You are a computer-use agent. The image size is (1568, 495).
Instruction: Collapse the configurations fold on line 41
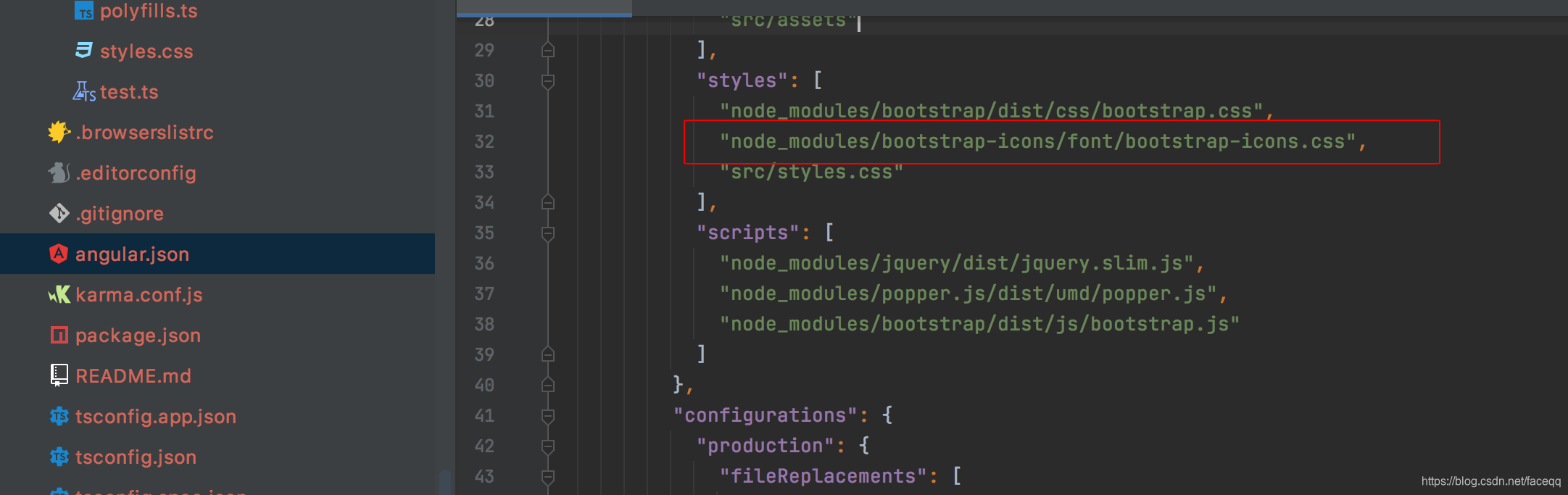pos(548,415)
